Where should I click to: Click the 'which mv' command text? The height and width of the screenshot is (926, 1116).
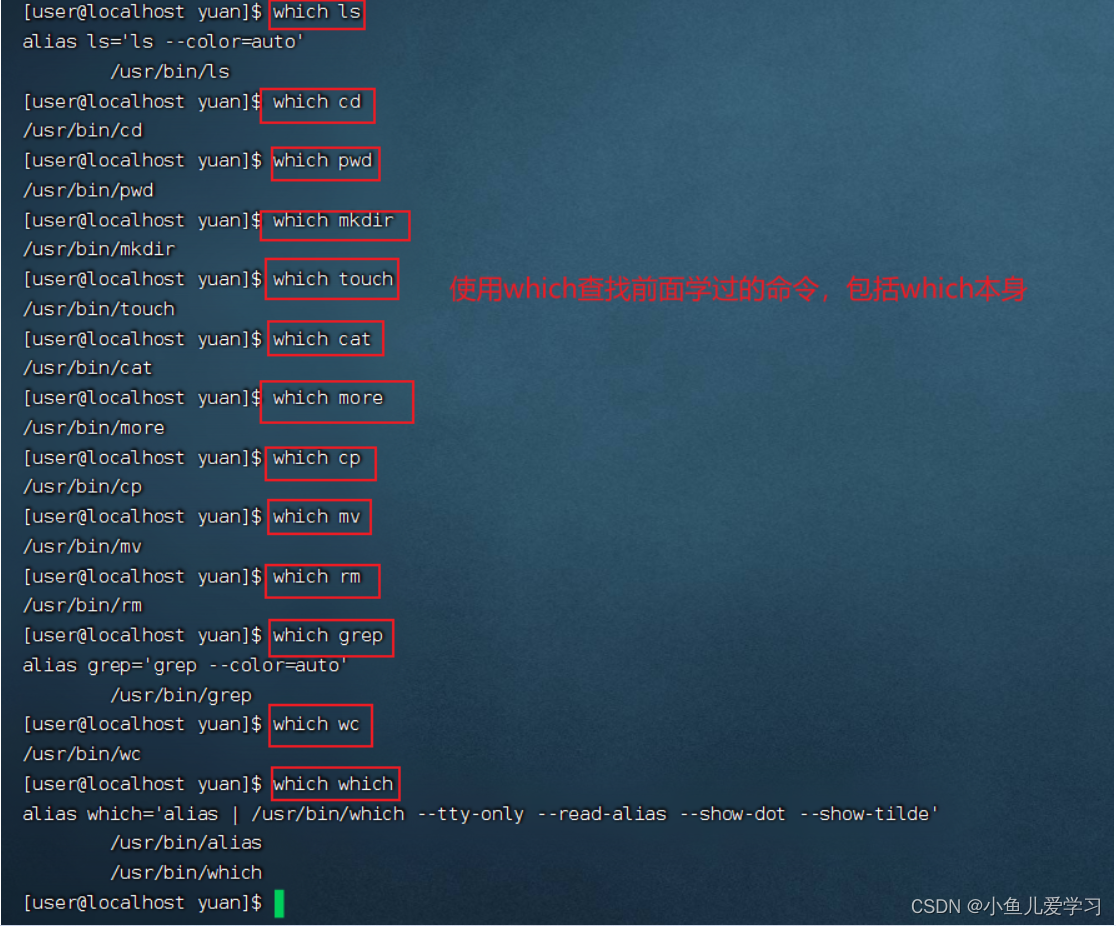317,517
